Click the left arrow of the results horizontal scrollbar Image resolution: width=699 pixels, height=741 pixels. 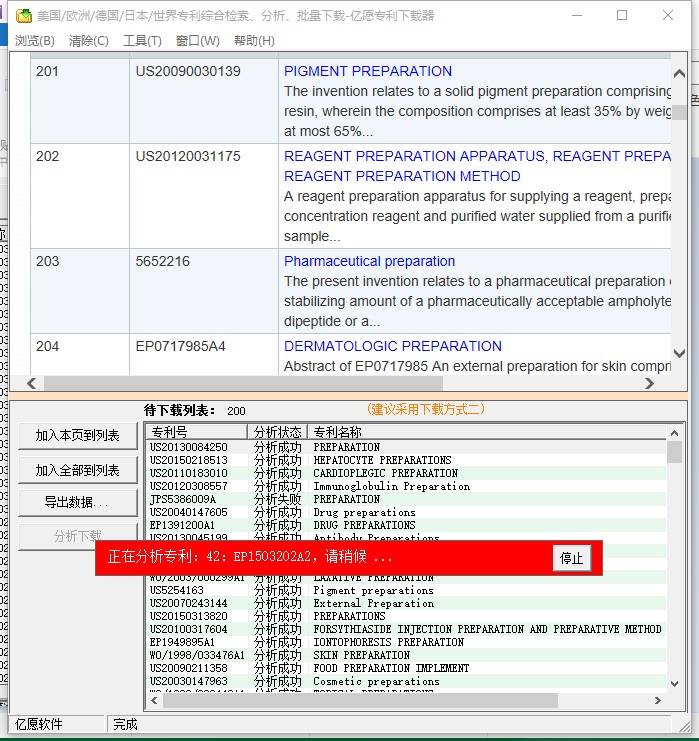(32, 383)
